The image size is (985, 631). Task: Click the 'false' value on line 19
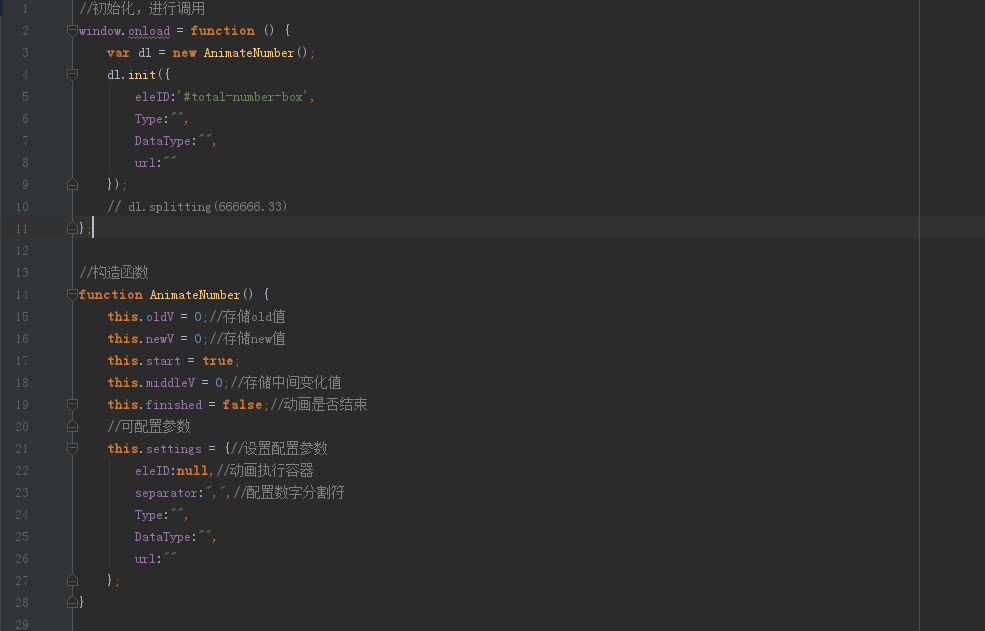click(242, 404)
